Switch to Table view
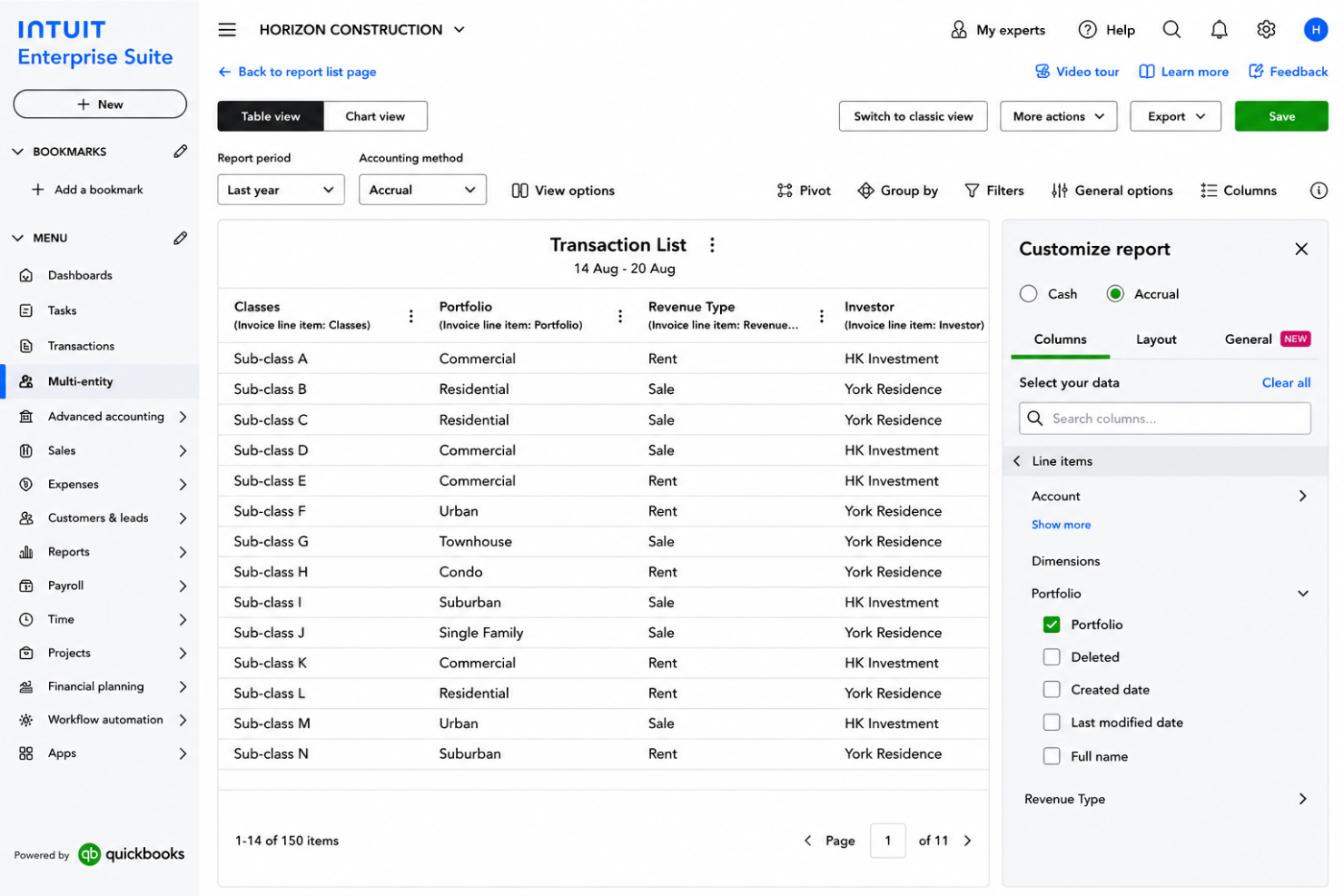This screenshot has width=1344, height=896. click(x=271, y=116)
